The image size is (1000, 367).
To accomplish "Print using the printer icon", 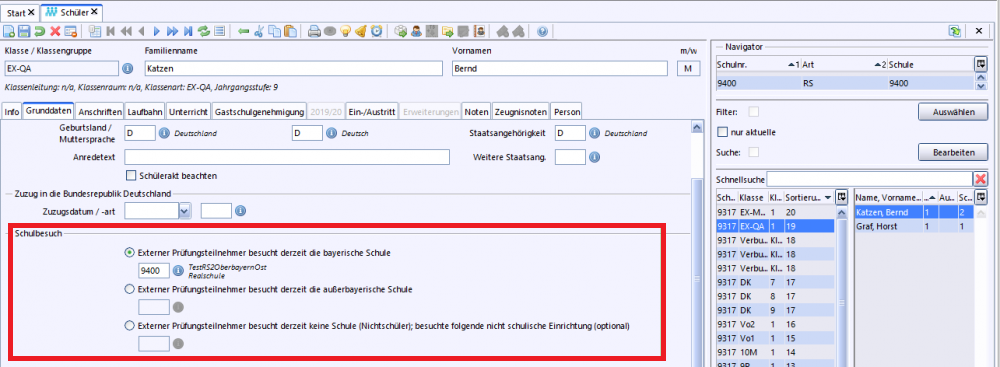I will click(x=314, y=31).
